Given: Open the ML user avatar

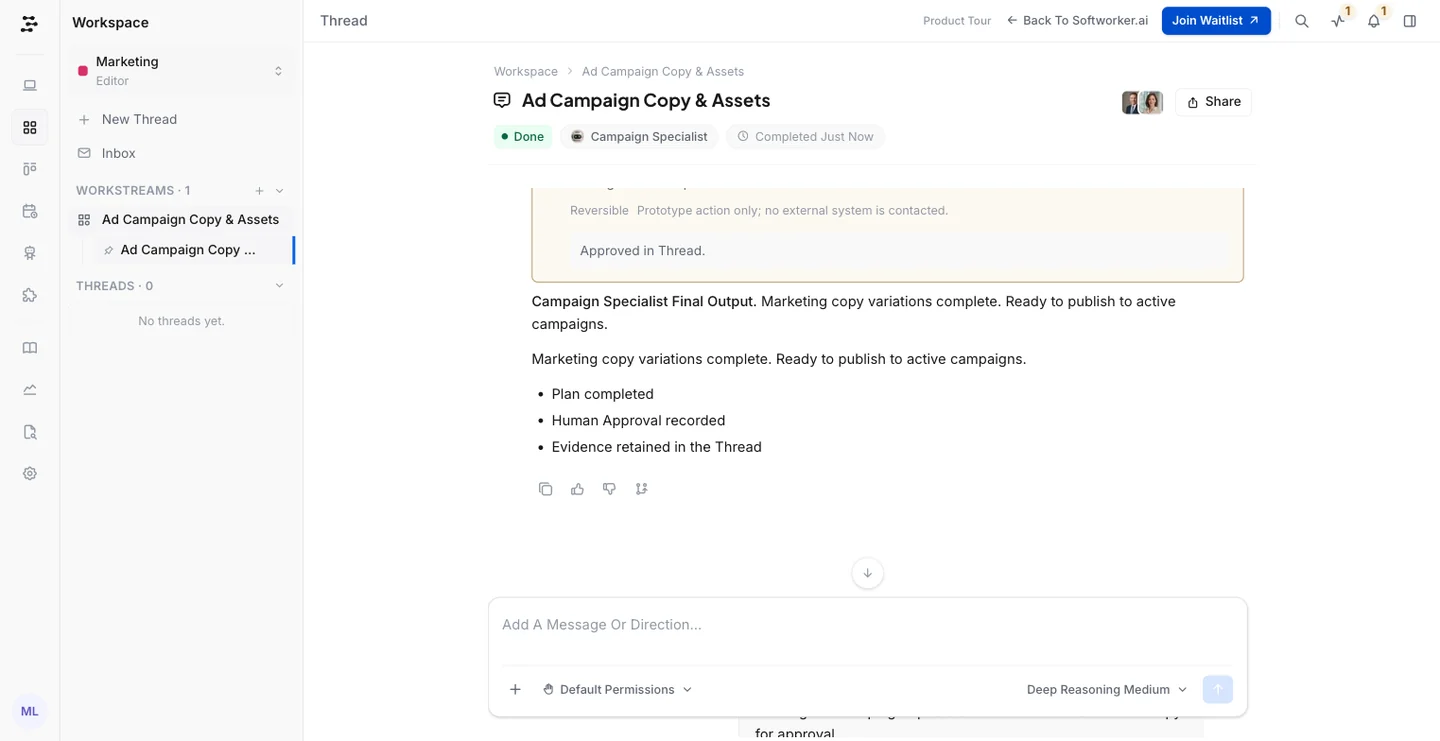Looking at the screenshot, I should pyautogui.click(x=30, y=711).
